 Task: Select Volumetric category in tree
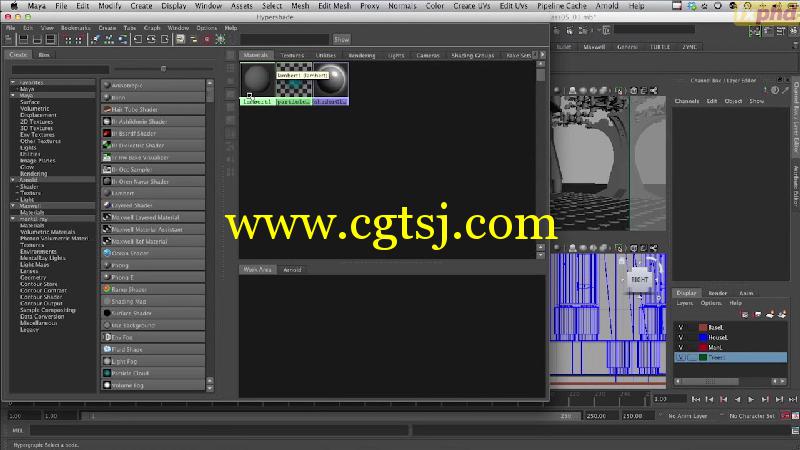pyautogui.click(x=35, y=109)
